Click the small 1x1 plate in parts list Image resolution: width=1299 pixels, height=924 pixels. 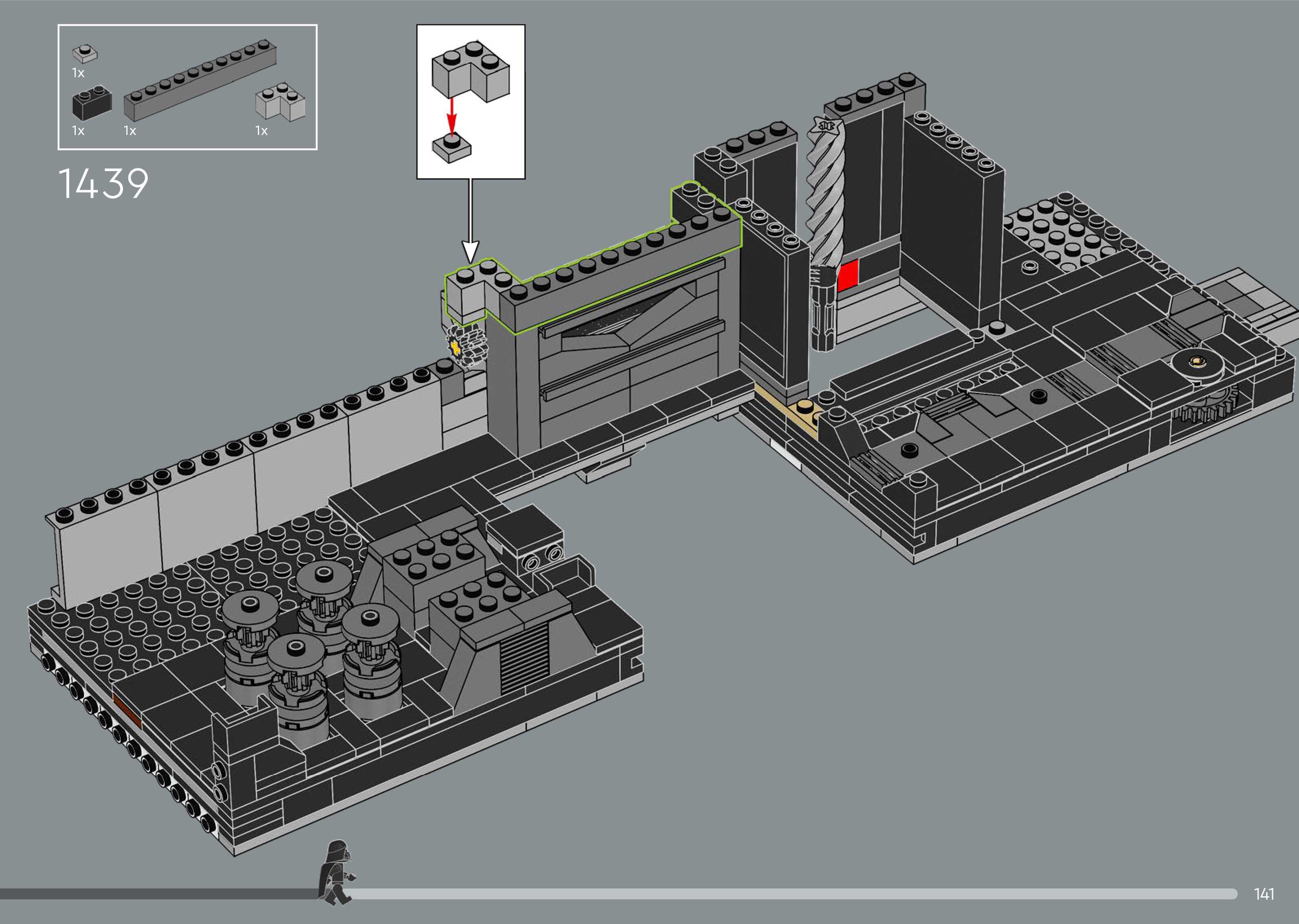coord(84,53)
